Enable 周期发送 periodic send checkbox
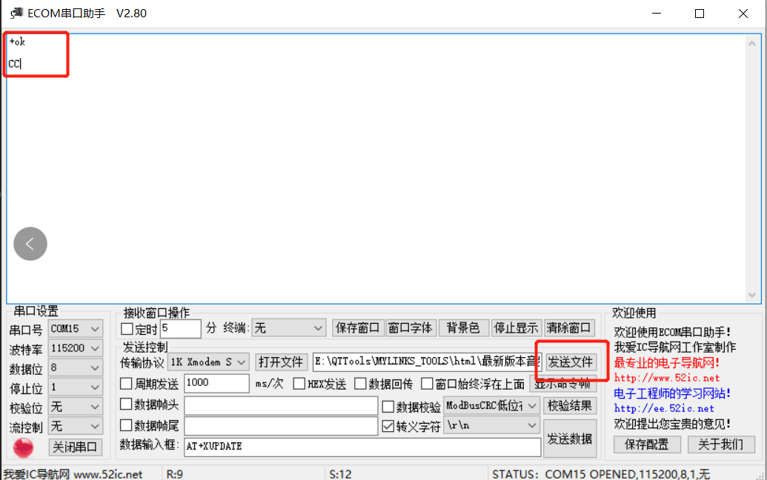The height and width of the screenshot is (480, 767). coord(127,384)
